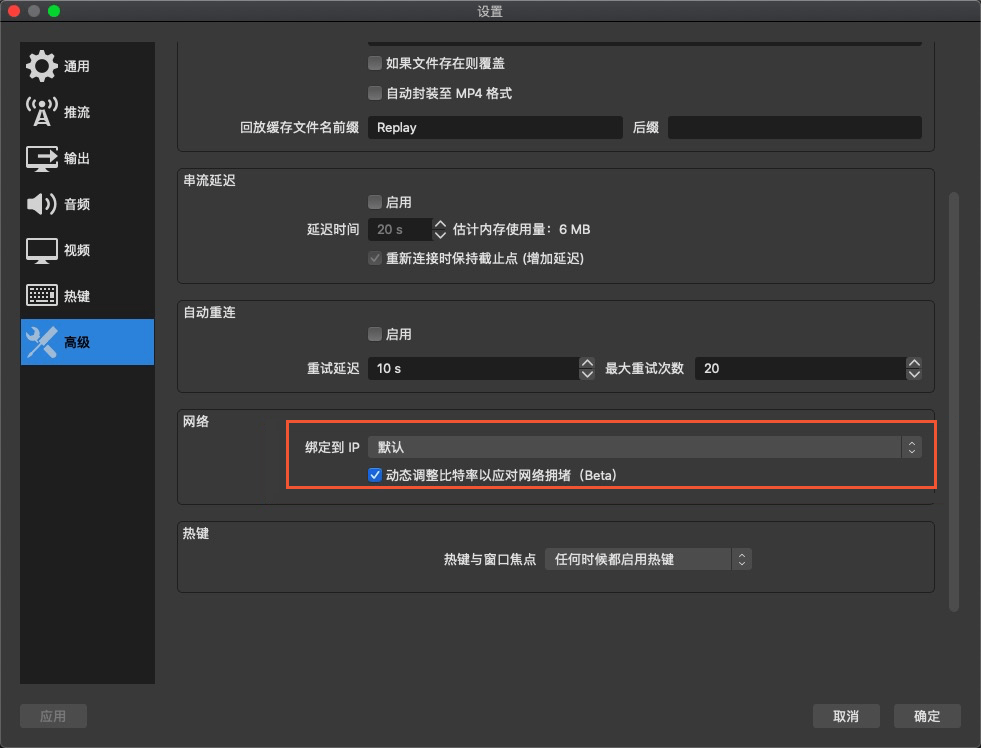
Task: Click the vertical scrollbar of settings
Action: [x=953, y=400]
